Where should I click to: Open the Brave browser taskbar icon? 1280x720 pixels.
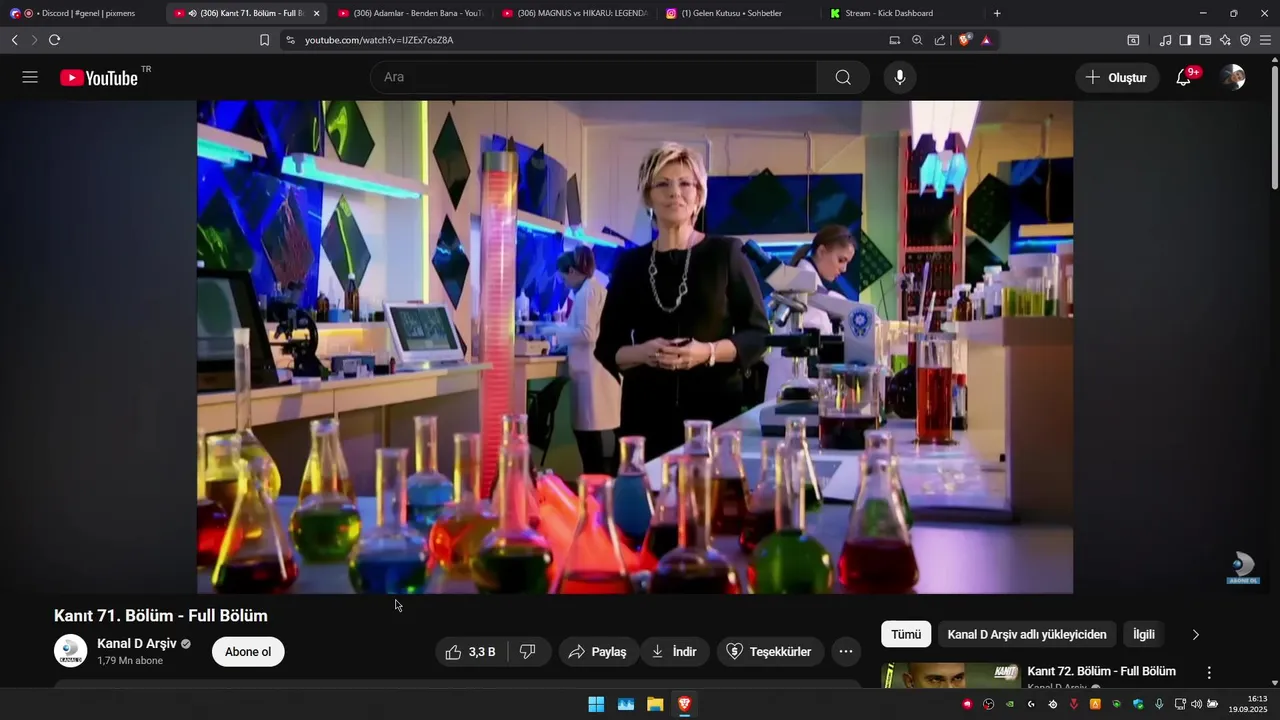(684, 704)
